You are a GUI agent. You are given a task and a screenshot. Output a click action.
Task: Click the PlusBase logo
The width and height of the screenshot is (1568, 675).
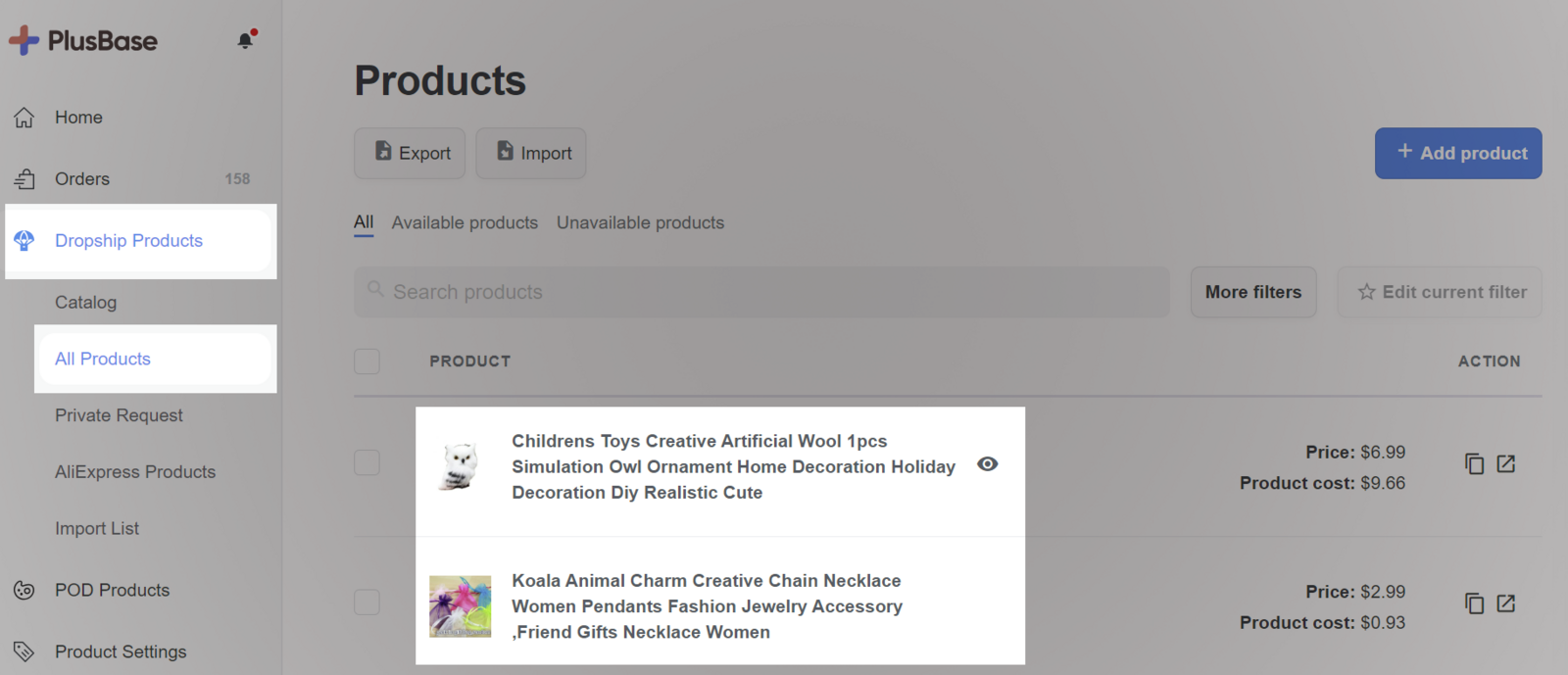(83, 41)
